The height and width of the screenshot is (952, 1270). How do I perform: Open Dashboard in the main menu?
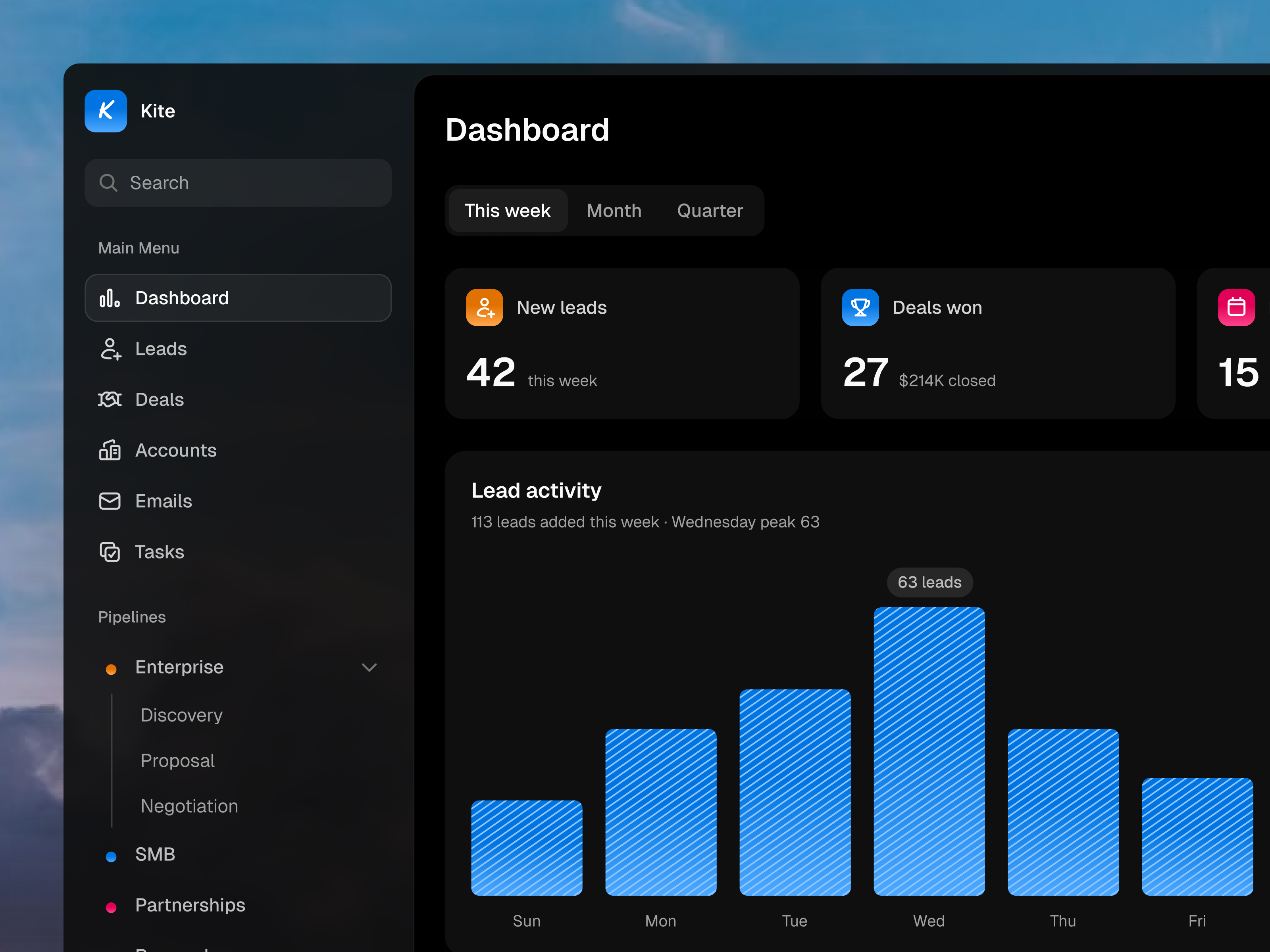point(238,298)
